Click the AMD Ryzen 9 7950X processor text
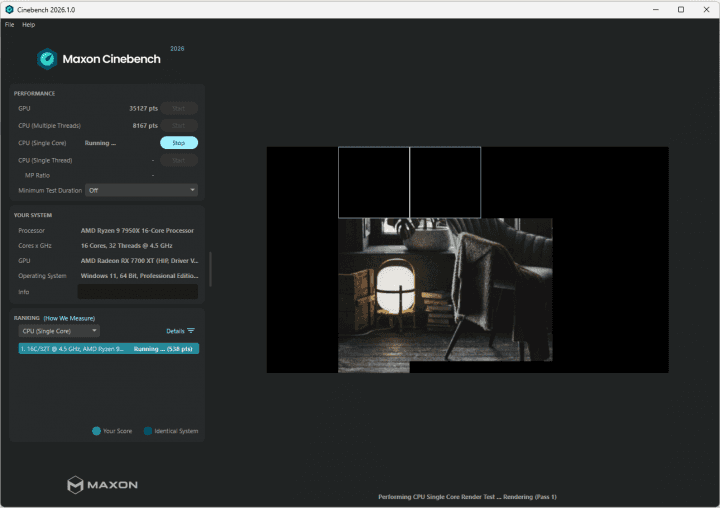Image resolution: width=720 pixels, height=508 pixels. 137,231
